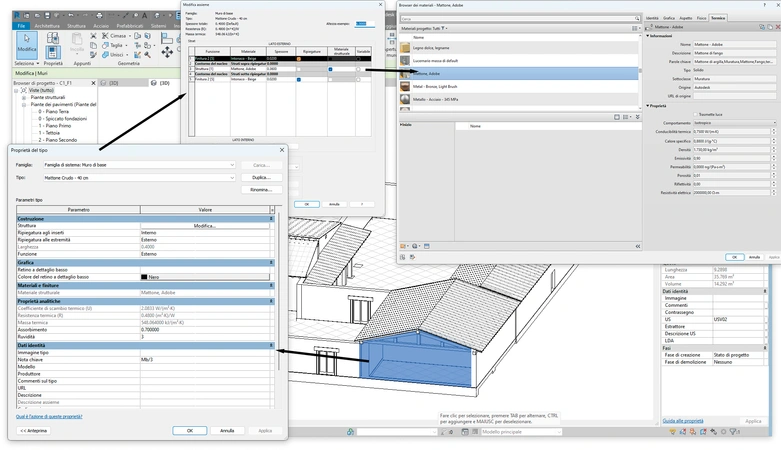
Task: Toggle Variabile radio for Struttura [1] row
Action: click(x=358, y=69)
